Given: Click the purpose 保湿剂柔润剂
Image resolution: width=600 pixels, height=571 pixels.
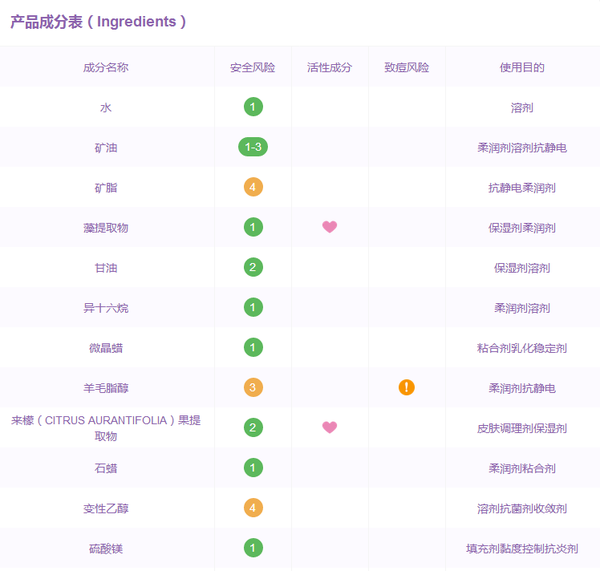Looking at the screenshot, I should click(522, 228).
